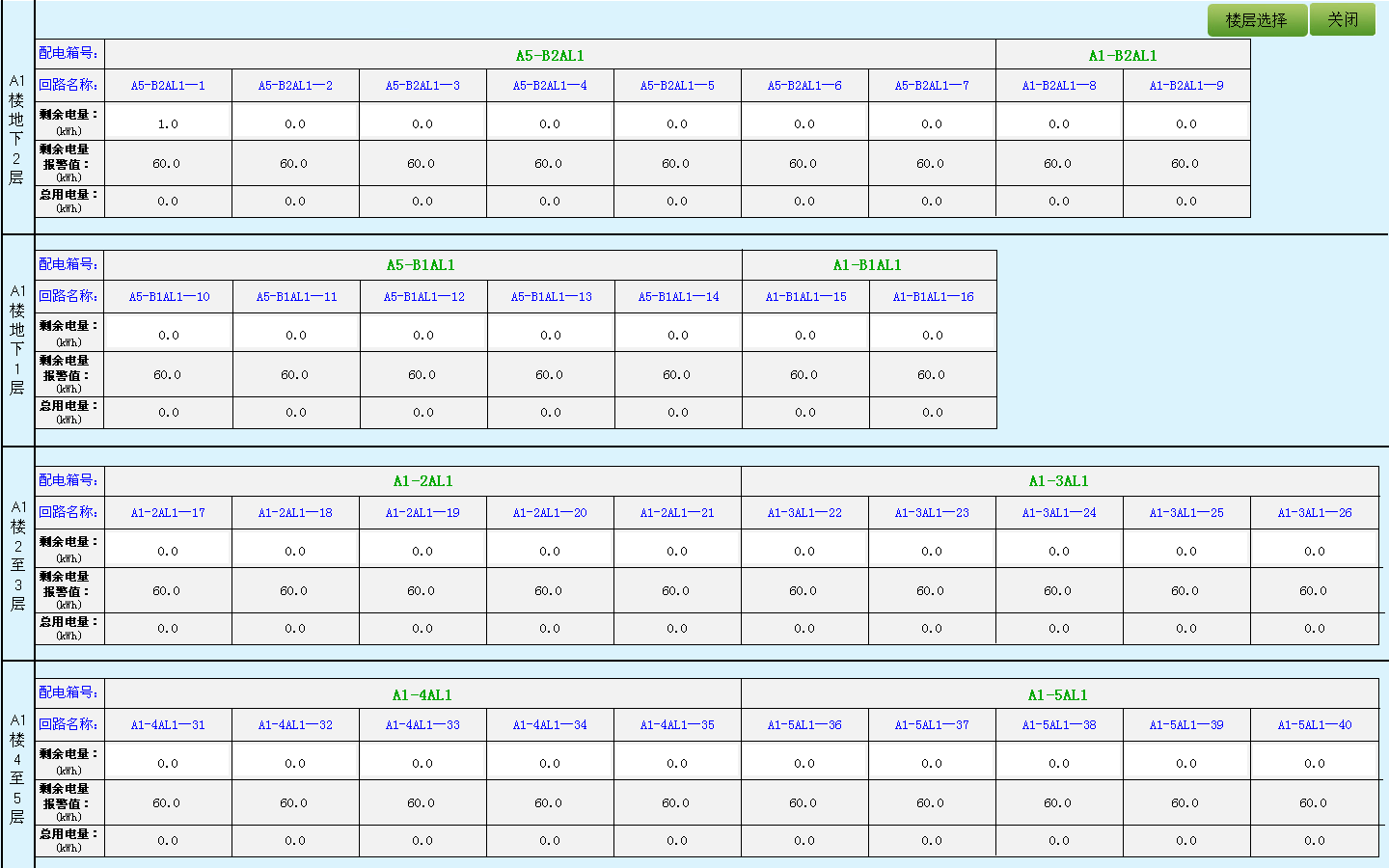This screenshot has width=1389, height=868.
Task: Select circuit A5-B2AL1—5
Action: click(x=677, y=86)
